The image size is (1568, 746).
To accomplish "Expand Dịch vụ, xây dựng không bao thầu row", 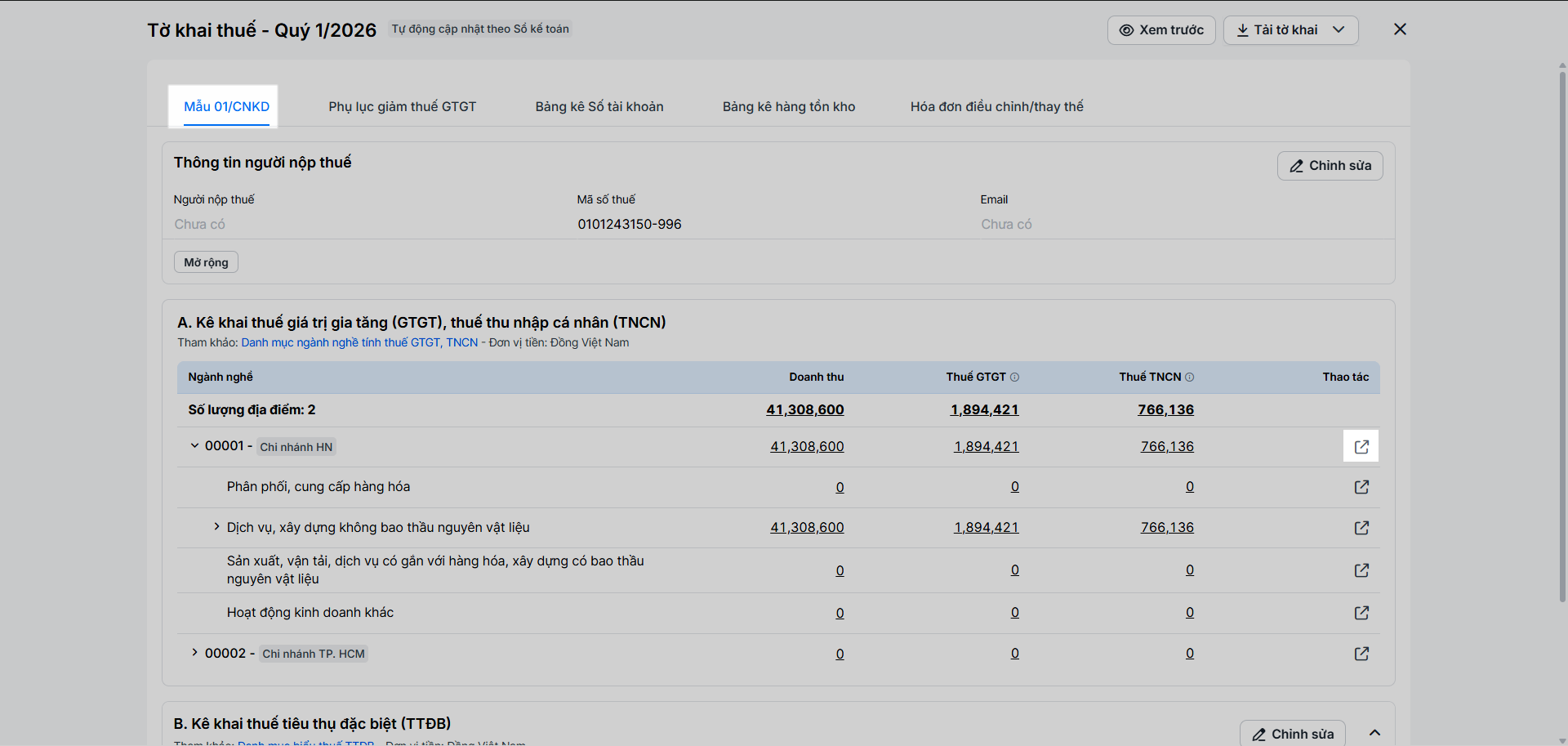I will pyautogui.click(x=216, y=527).
